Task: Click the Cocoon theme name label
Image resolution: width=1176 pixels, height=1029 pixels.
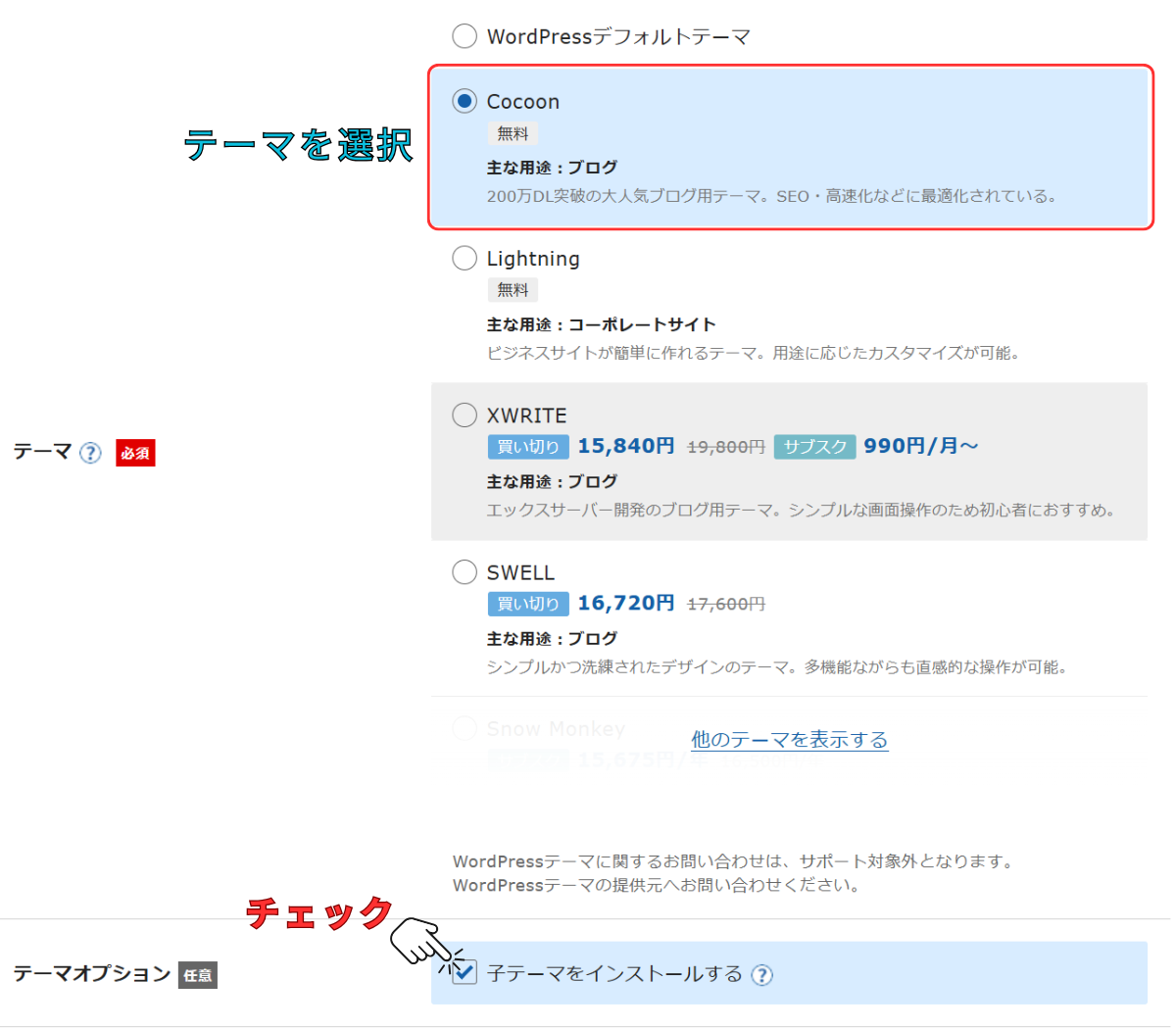Action: click(x=523, y=101)
